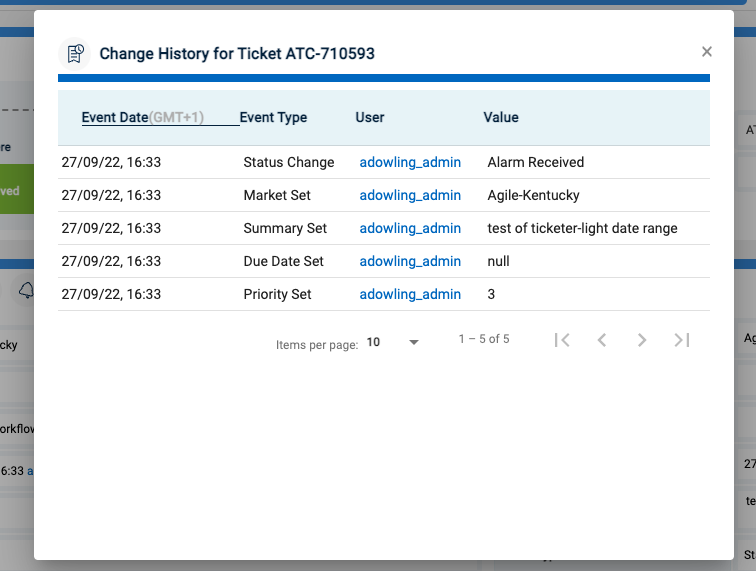756x571 pixels.
Task: Advance to the next page arrow
Action: pos(642,340)
